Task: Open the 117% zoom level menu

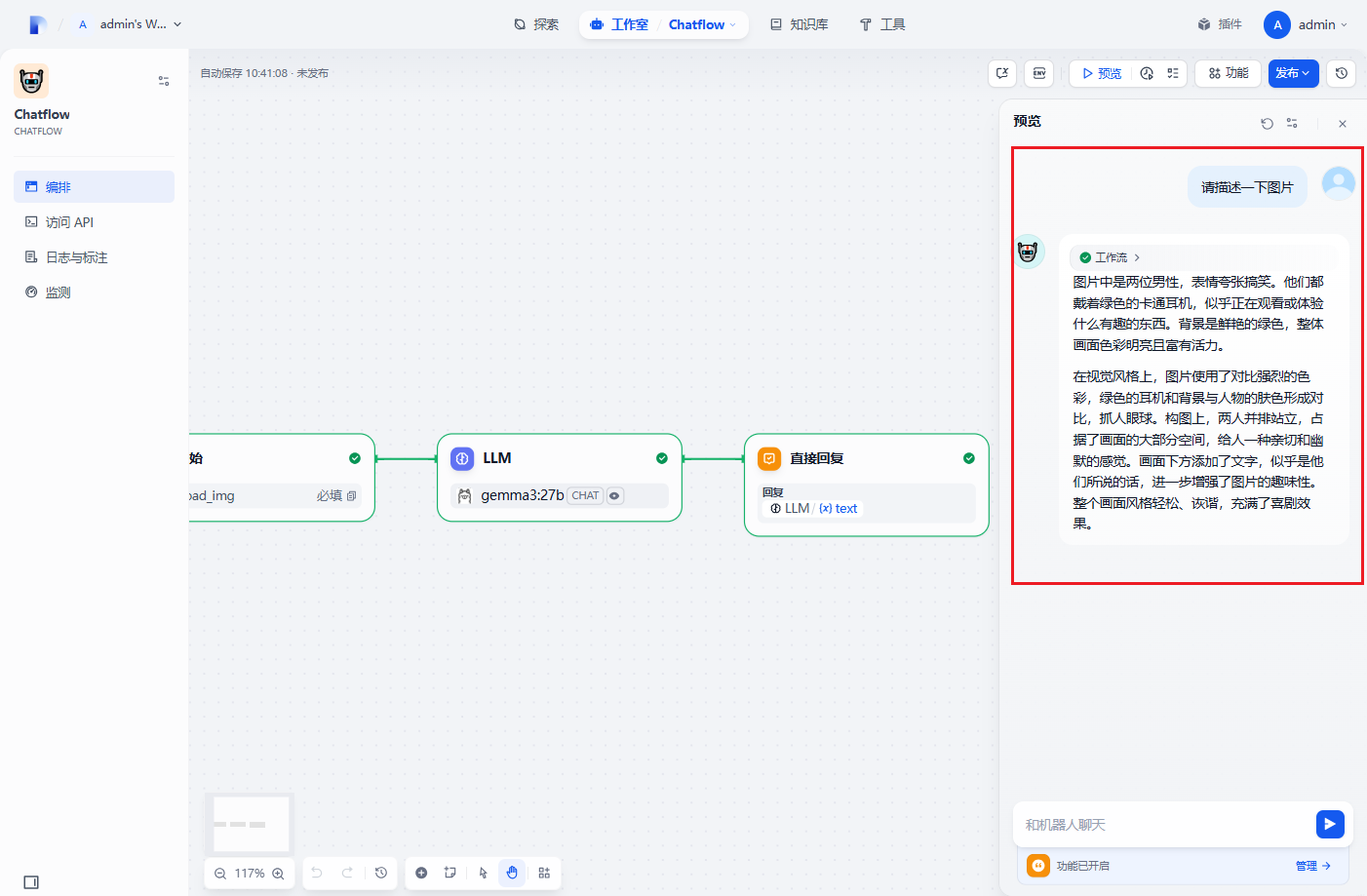Action: click(250, 874)
